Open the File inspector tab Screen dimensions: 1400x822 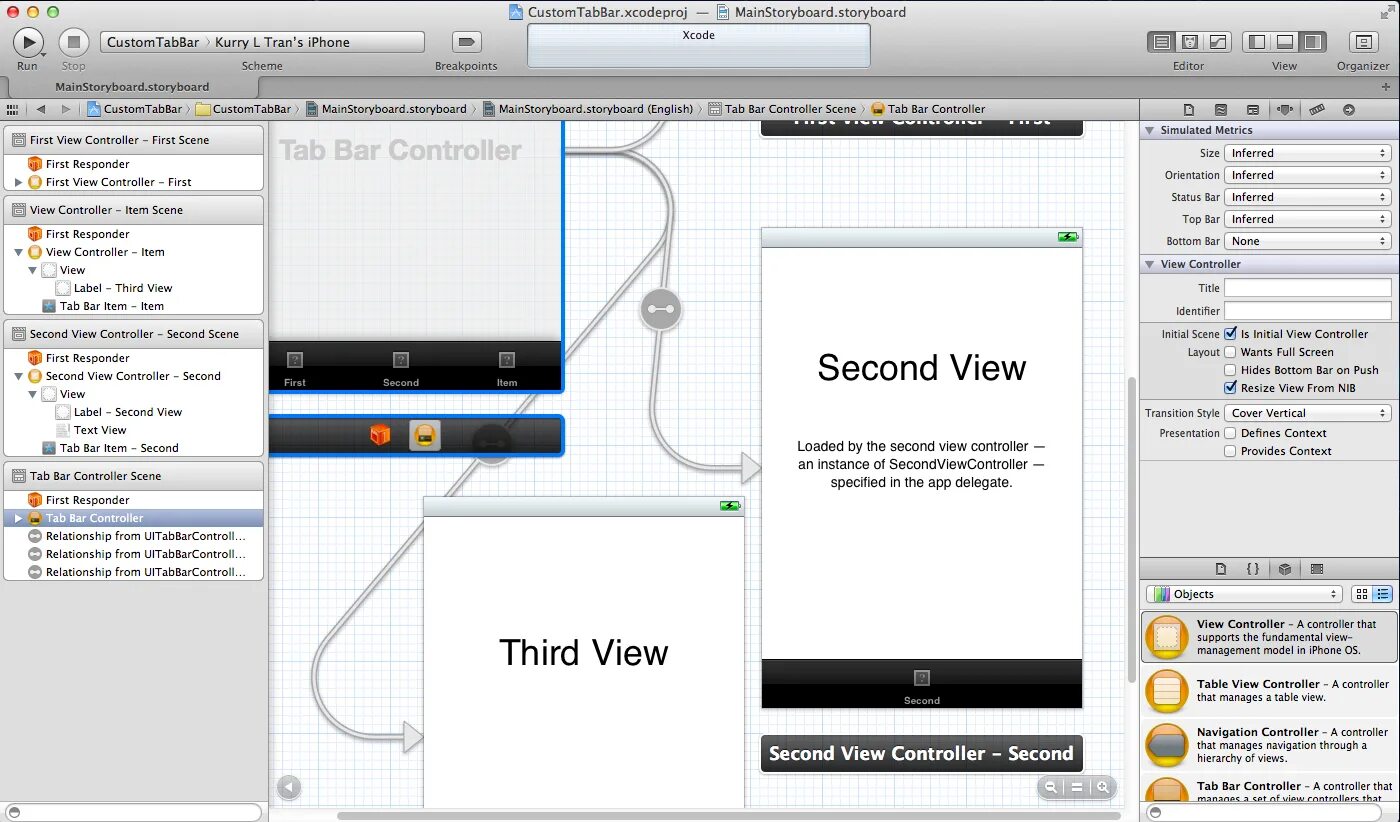pyautogui.click(x=1189, y=109)
